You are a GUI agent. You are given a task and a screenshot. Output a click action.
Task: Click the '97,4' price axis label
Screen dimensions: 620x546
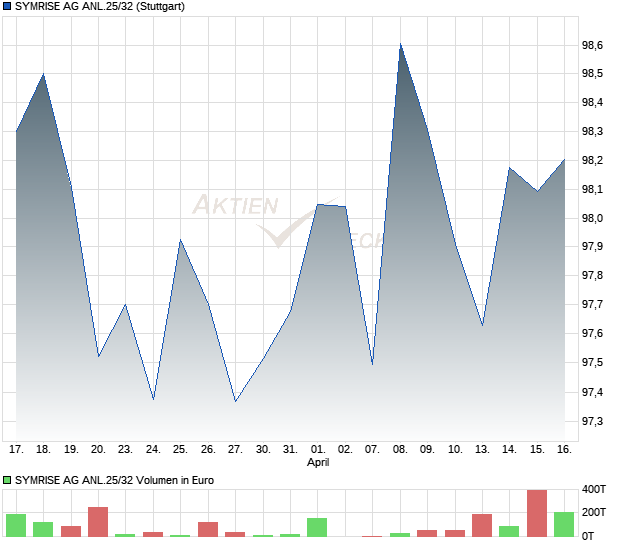pos(592,392)
